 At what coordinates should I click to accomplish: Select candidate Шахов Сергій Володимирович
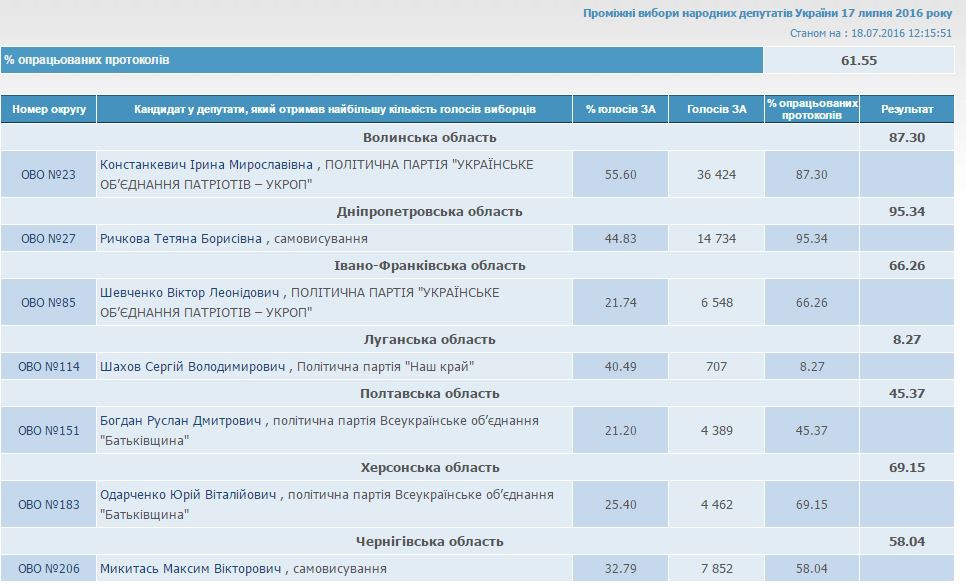(x=193, y=367)
